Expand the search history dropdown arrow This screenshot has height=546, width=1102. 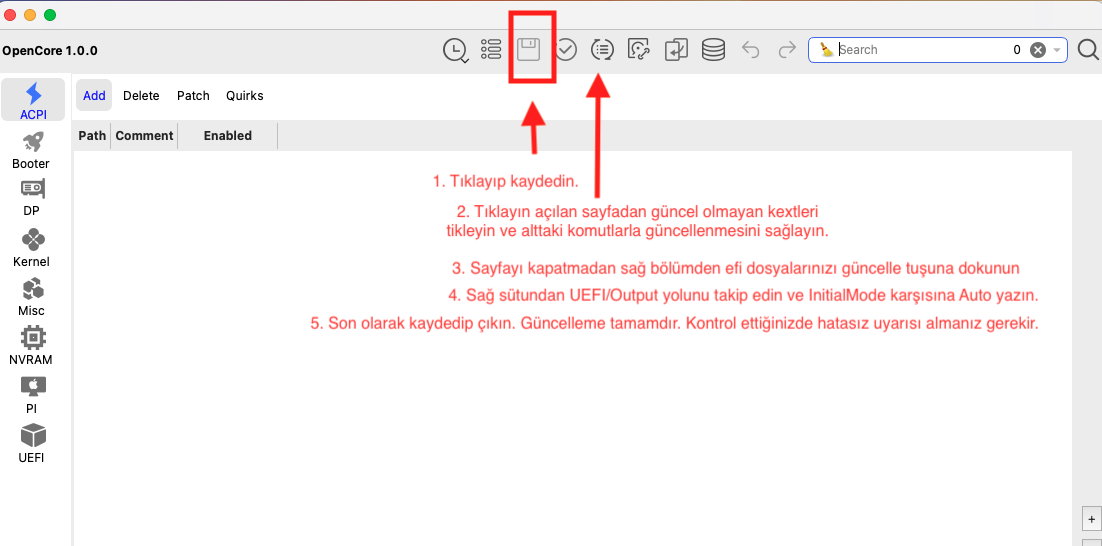pyautogui.click(x=1056, y=50)
